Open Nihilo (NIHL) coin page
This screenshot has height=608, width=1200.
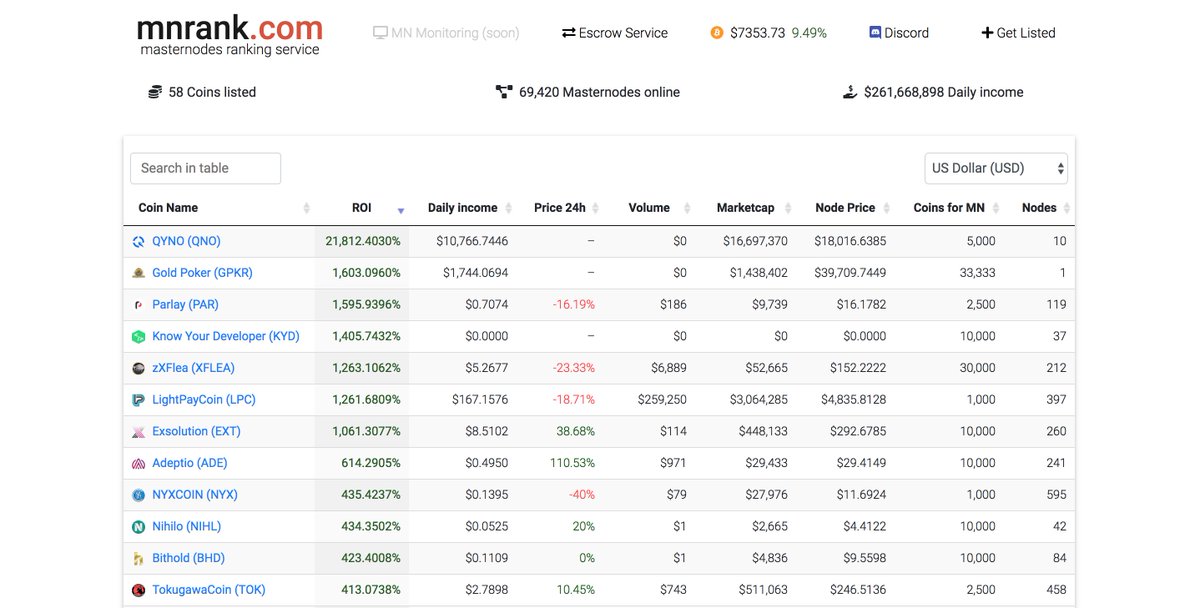(x=187, y=527)
